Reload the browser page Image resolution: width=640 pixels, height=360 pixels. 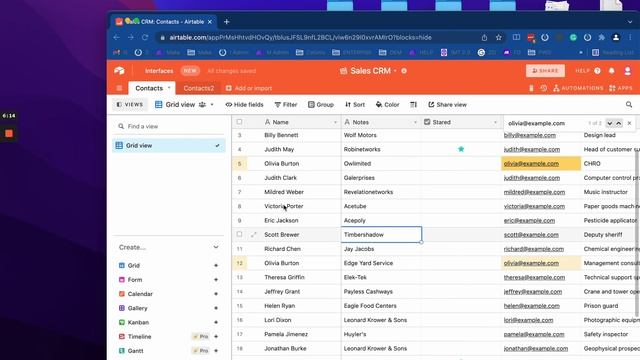click(145, 38)
